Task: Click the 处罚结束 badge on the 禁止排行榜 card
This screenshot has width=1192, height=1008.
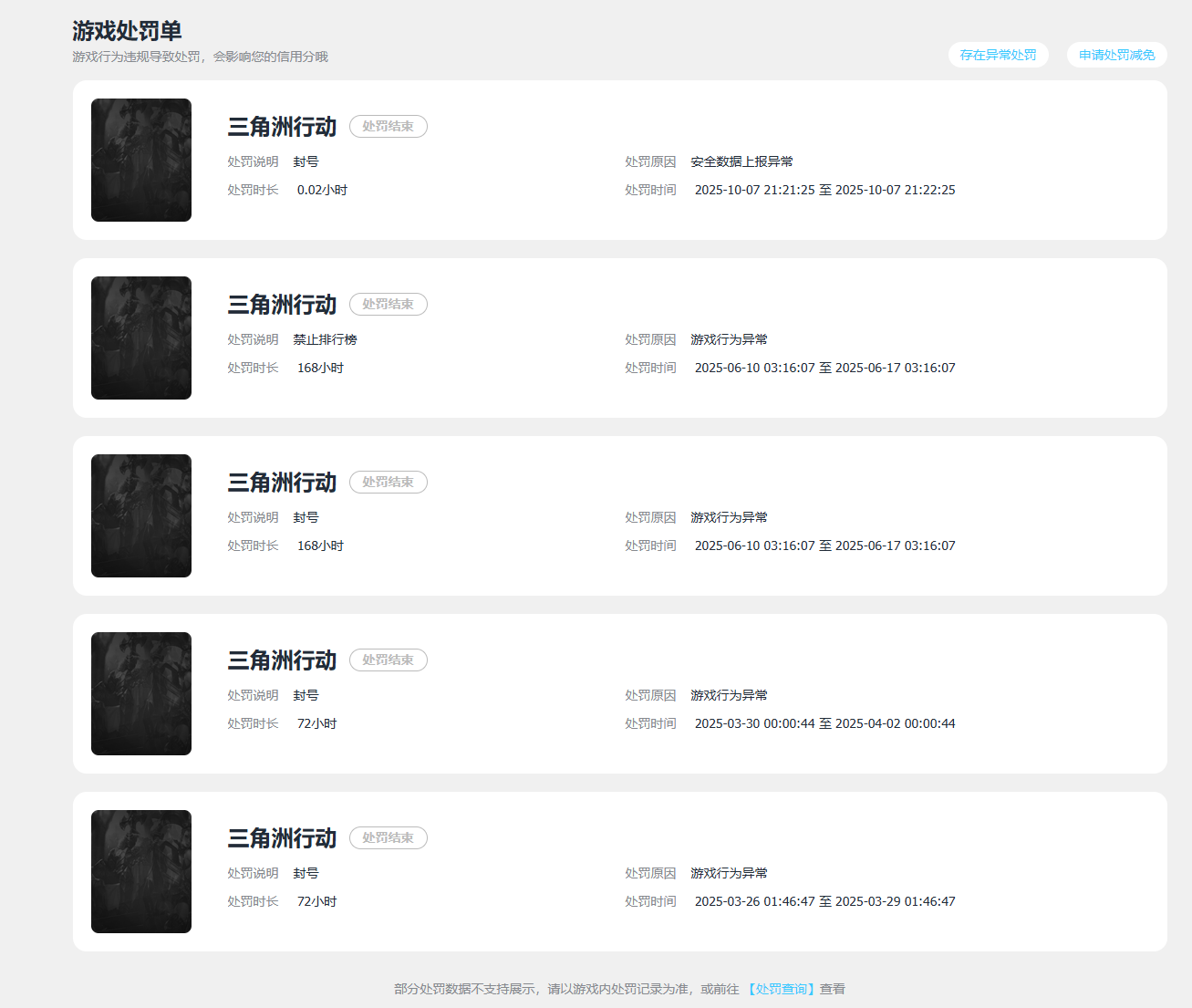Action: [x=389, y=305]
